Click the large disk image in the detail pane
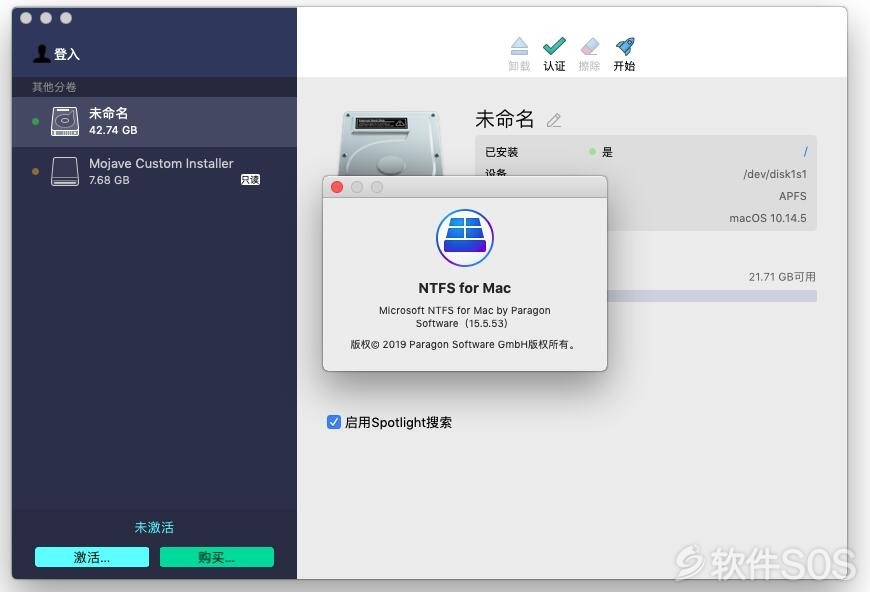870x592 pixels. point(391,143)
